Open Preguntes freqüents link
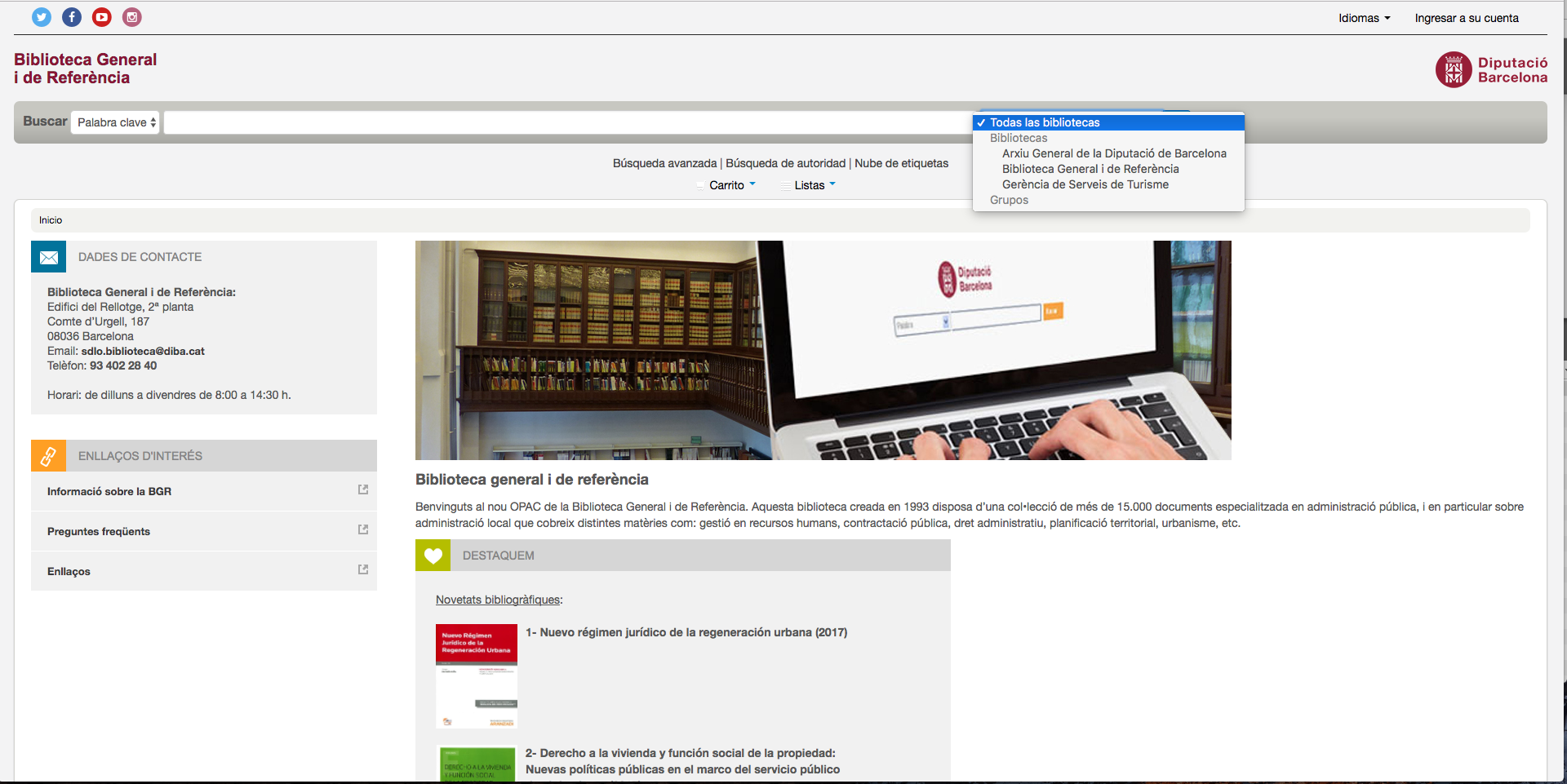The height and width of the screenshot is (784, 1567). (99, 531)
